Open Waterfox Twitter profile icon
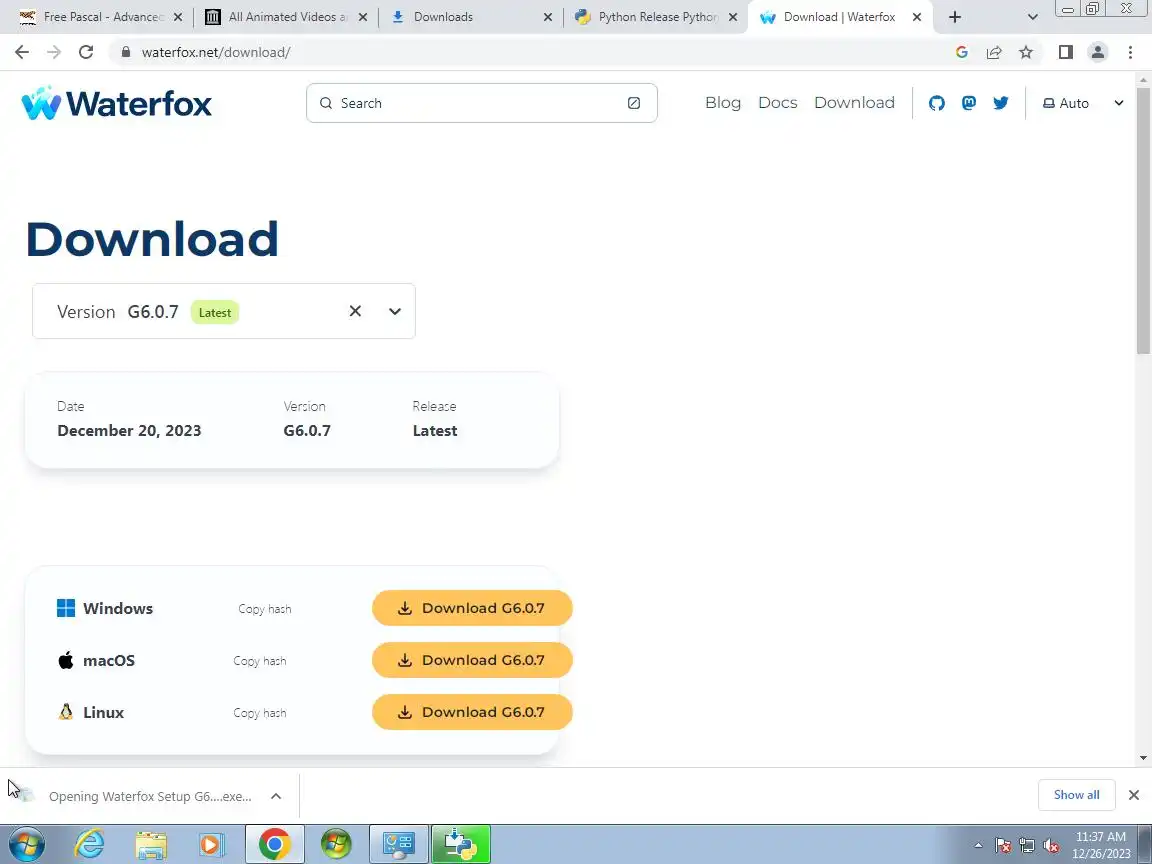Image resolution: width=1152 pixels, height=864 pixels. (x=1001, y=103)
